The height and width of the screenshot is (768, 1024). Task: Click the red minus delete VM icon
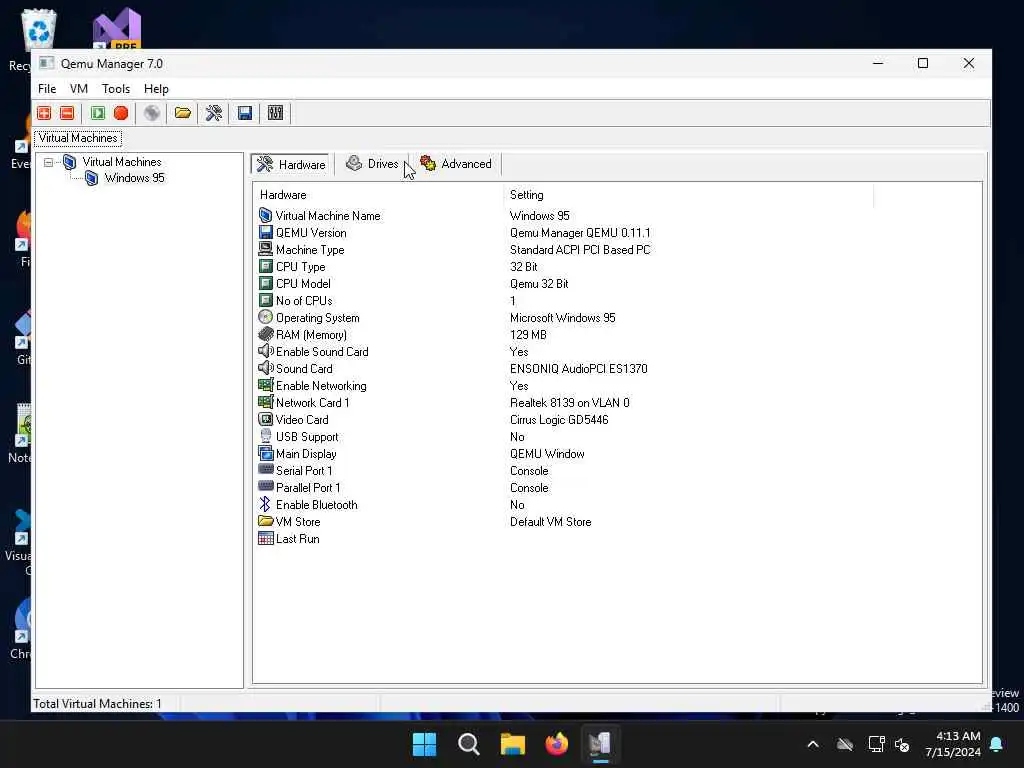click(x=67, y=113)
